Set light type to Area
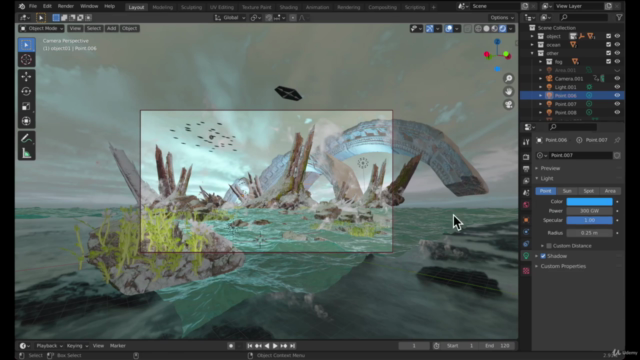640x360 pixels. point(610,191)
